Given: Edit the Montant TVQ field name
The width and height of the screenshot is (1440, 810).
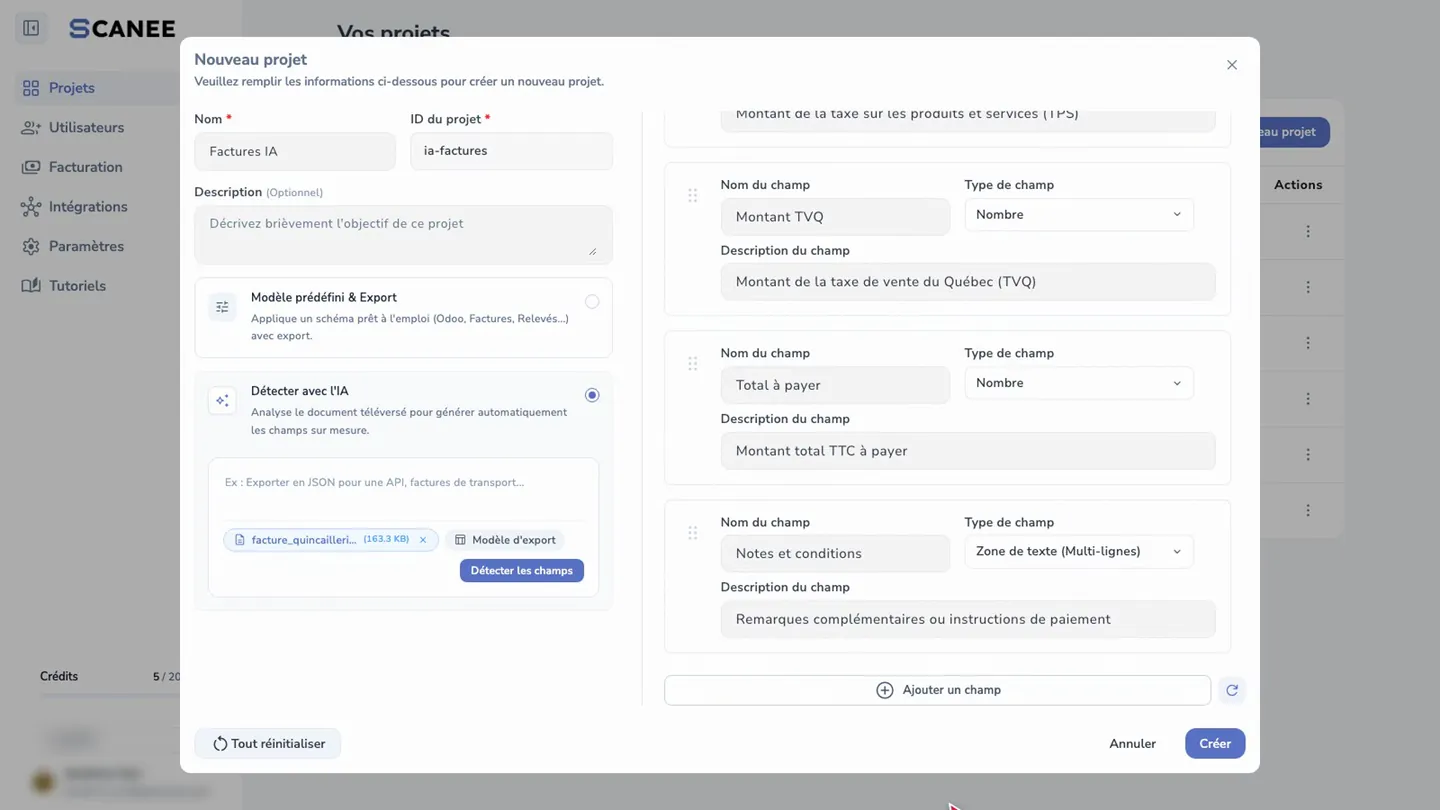Looking at the screenshot, I should [x=835, y=217].
